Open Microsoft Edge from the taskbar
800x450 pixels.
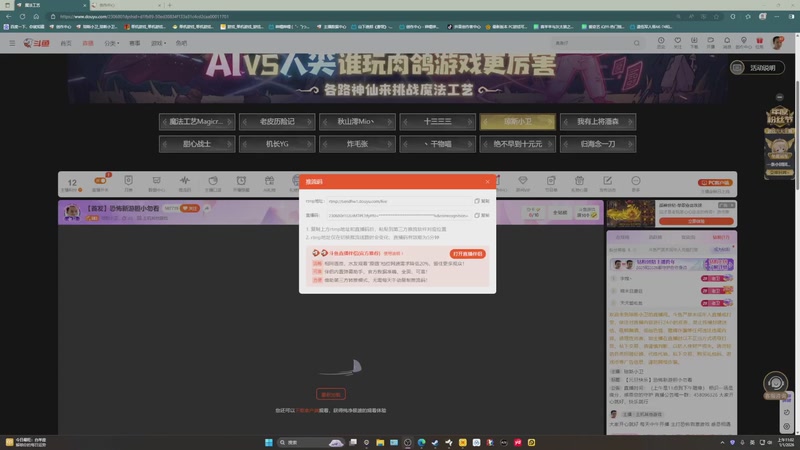[x=421, y=442]
